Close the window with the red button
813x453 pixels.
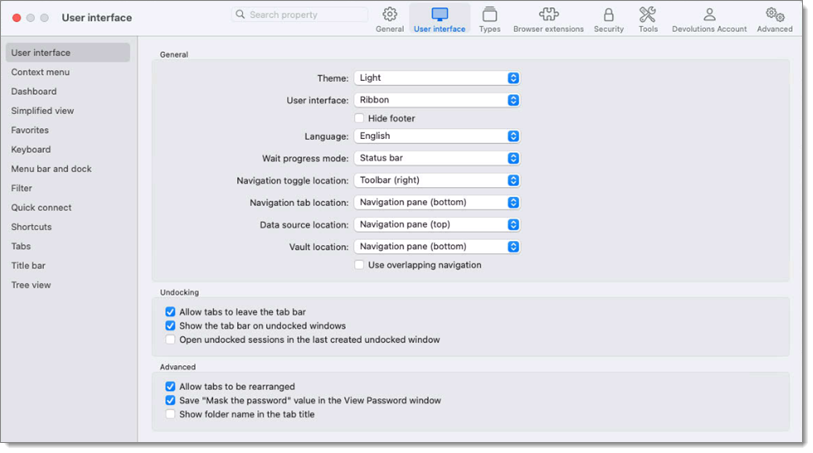click(x=17, y=18)
